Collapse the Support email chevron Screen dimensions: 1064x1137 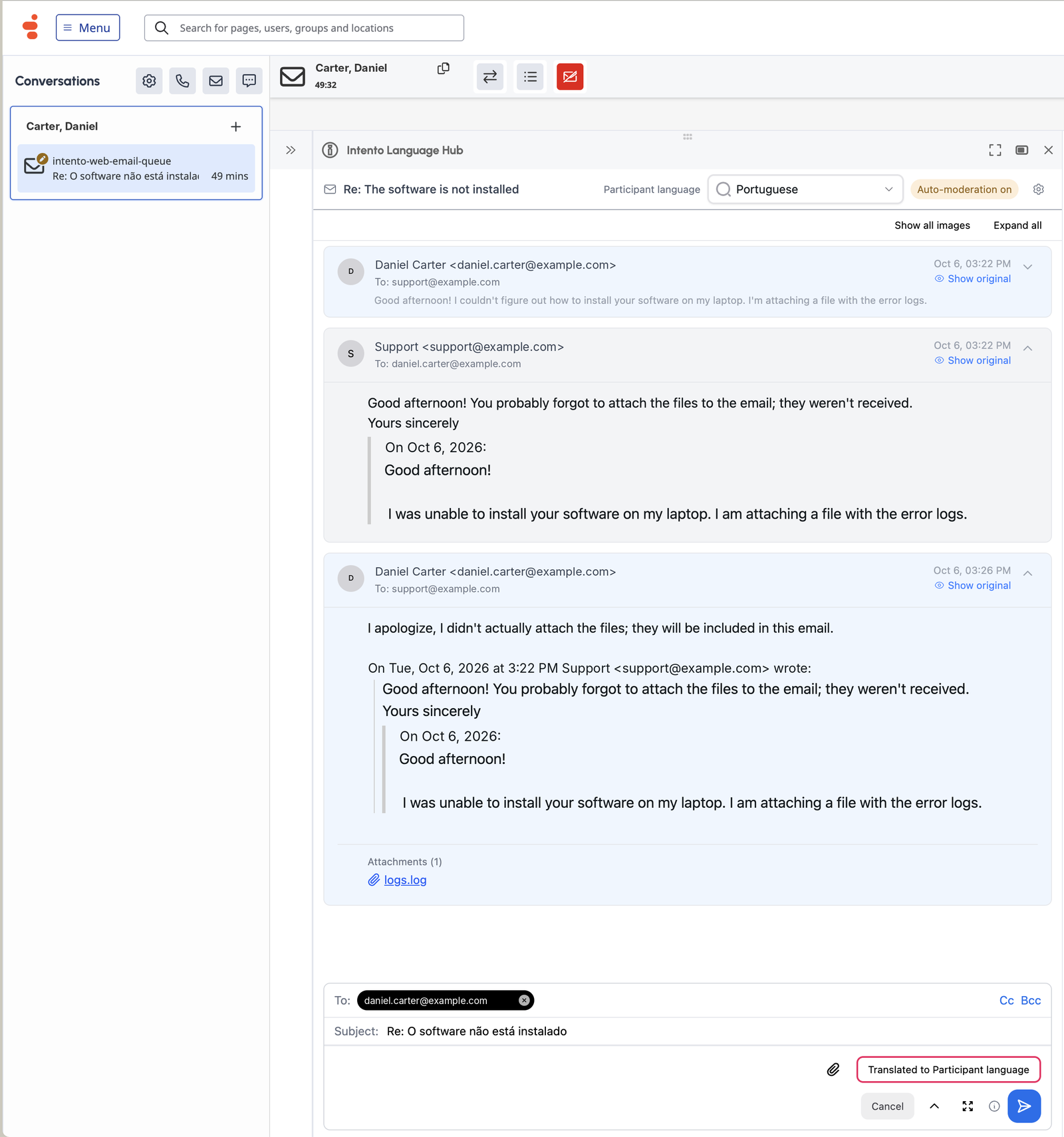[x=1028, y=348]
